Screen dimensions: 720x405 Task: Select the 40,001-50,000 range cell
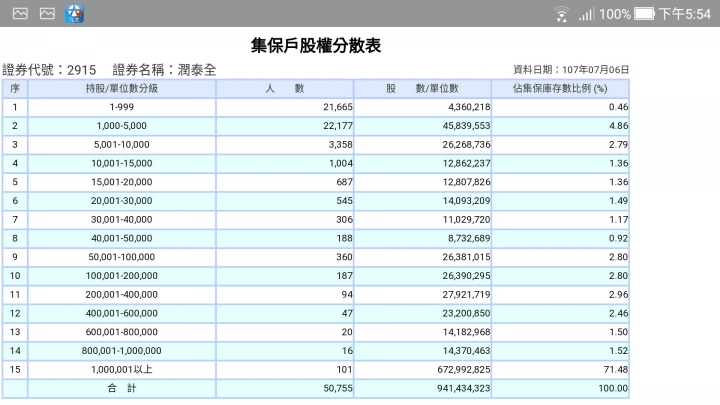pyautogui.click(x=122, y=238)
